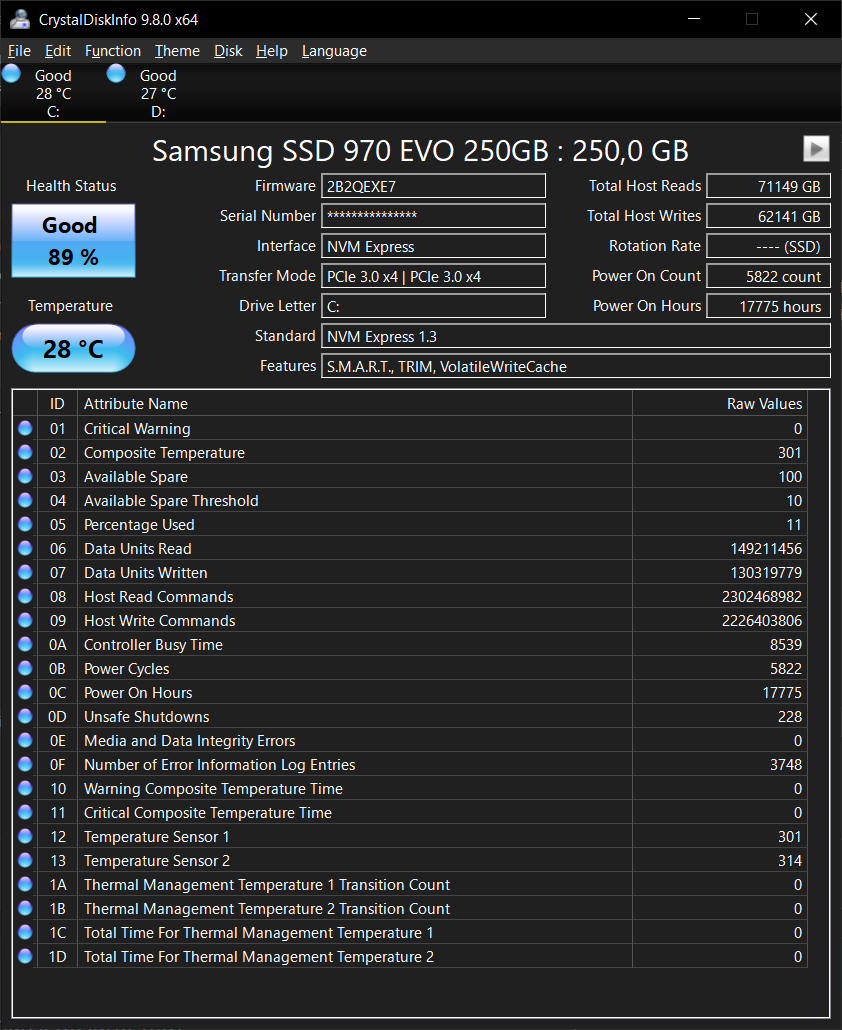Screen dimensions: 842x1030
Task: Click status icon of row 1C Total Time
Action: 25,932
